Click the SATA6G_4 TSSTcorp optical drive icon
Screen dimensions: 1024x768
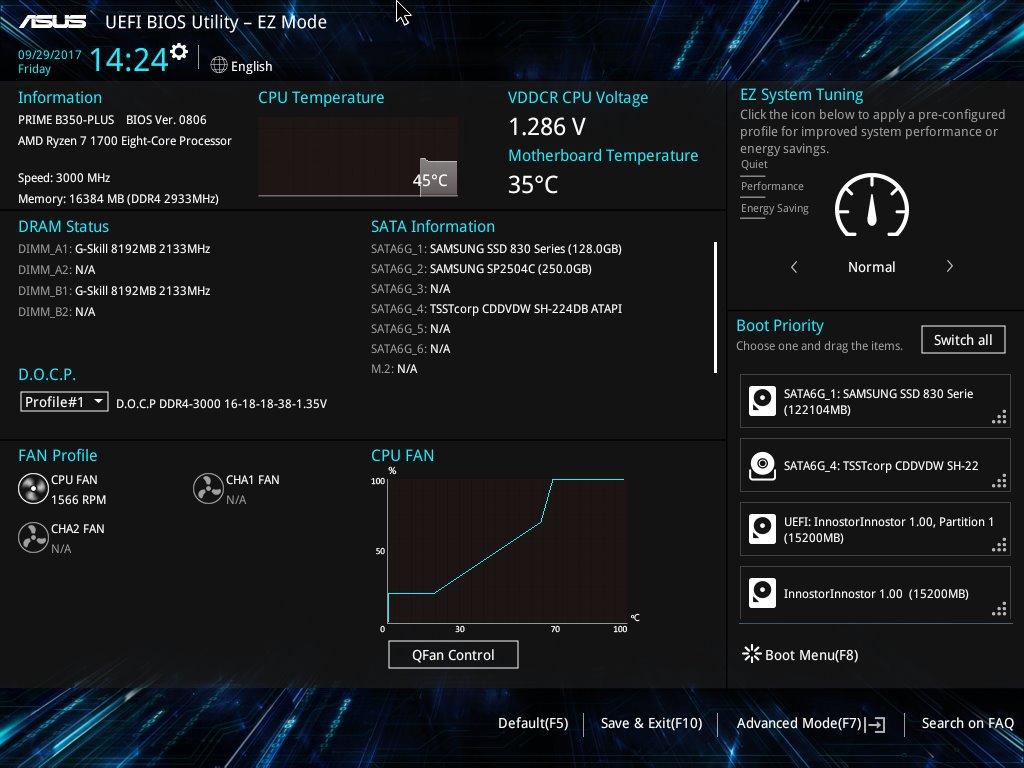[762, 466]
